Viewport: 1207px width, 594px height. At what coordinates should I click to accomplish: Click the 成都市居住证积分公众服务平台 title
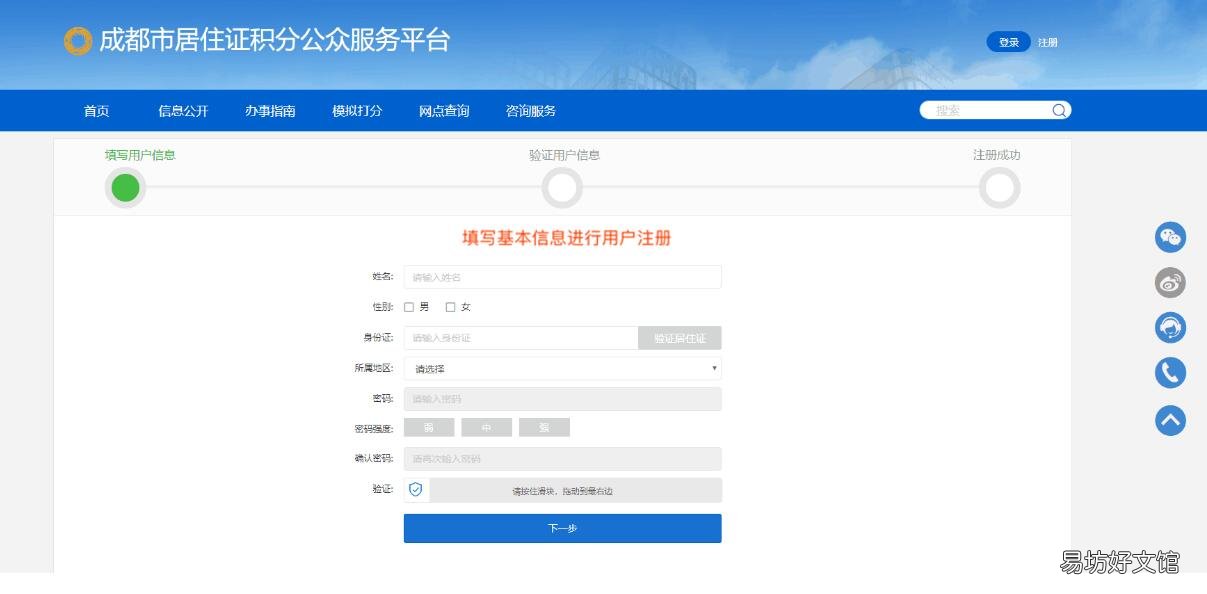[x=275, y=40]
